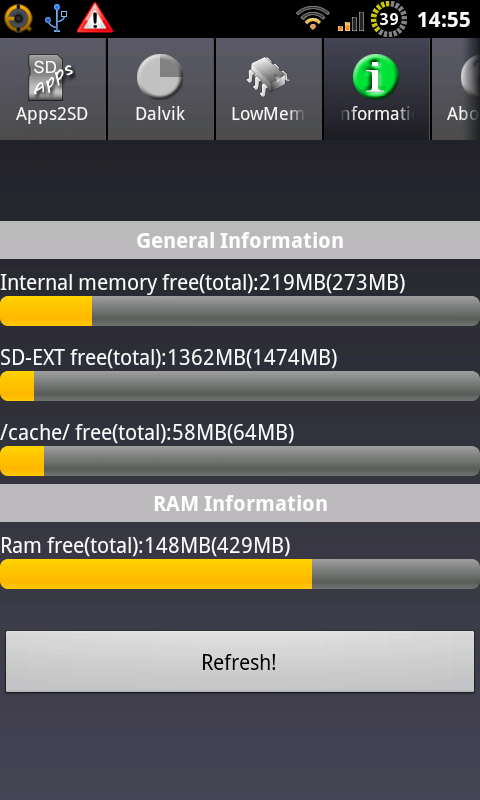The width and height of the screenshot is (480, 800).
Task: Tap the cellular signal bars icon
Action: coord(350,21)
